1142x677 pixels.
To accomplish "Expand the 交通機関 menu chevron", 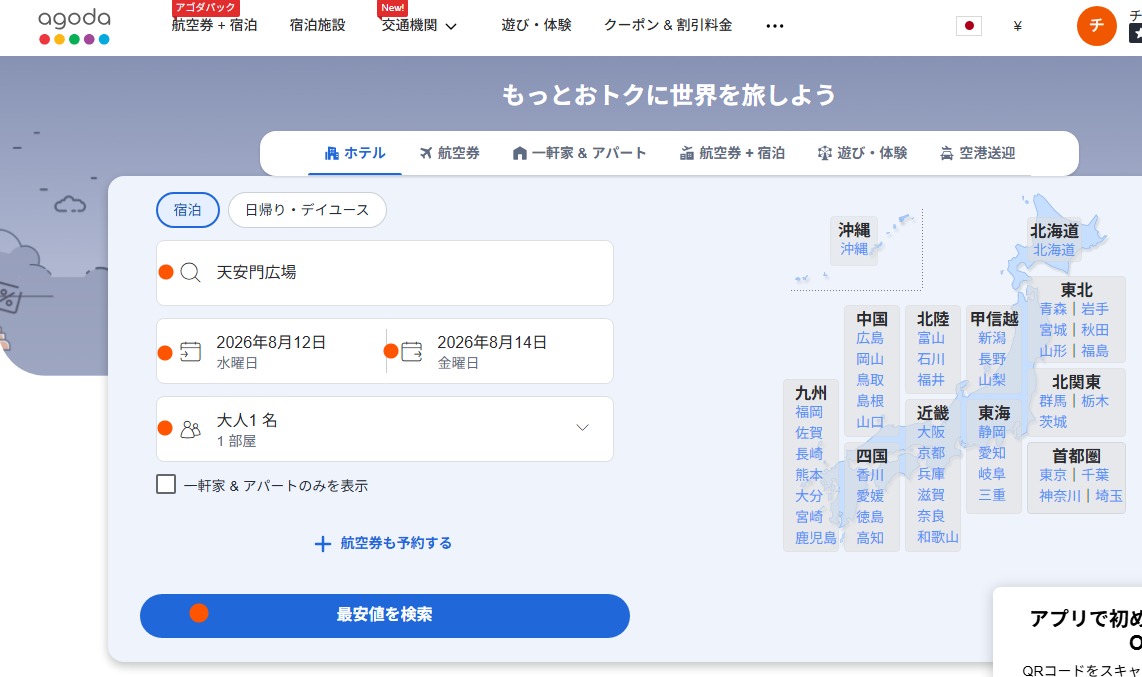I will pos(451,26).
